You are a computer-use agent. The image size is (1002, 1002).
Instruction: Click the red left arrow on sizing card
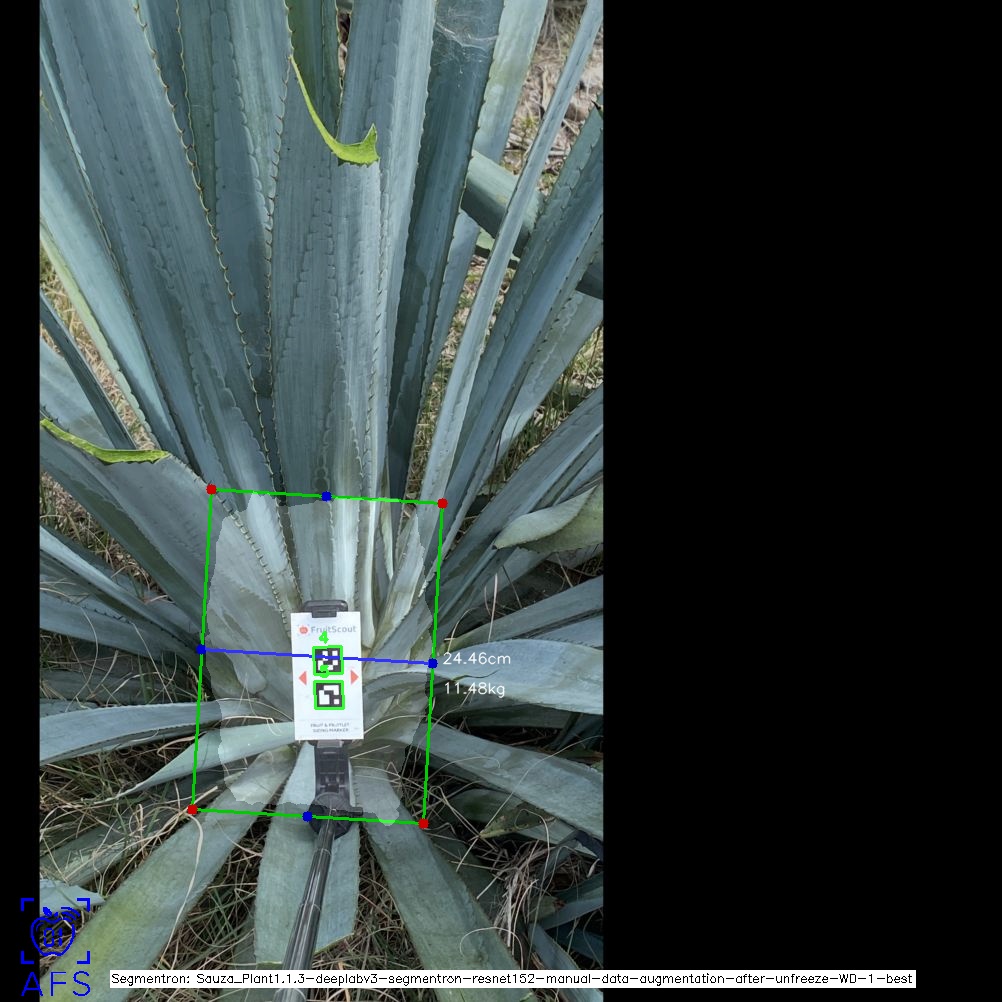(x=303, y=677)
